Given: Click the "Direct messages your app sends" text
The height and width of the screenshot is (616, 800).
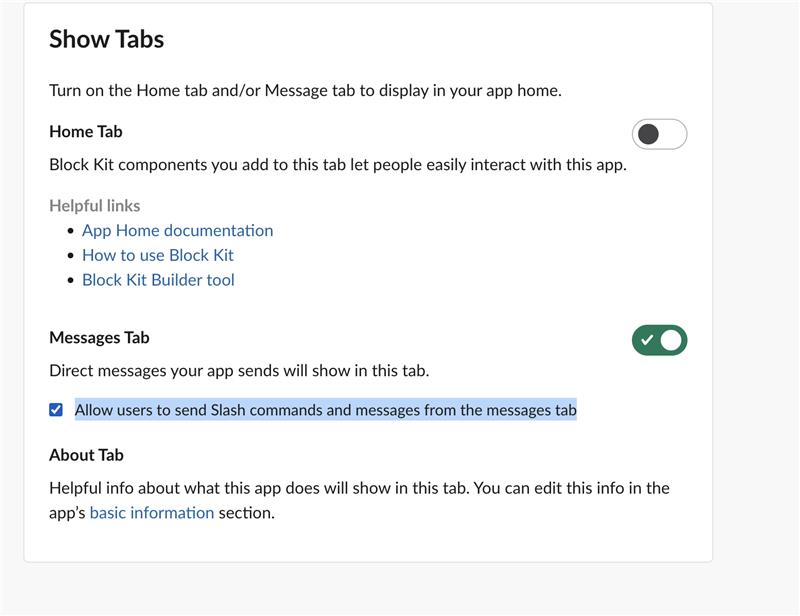Looking at the screenshot, I should [x=240, y=368].
